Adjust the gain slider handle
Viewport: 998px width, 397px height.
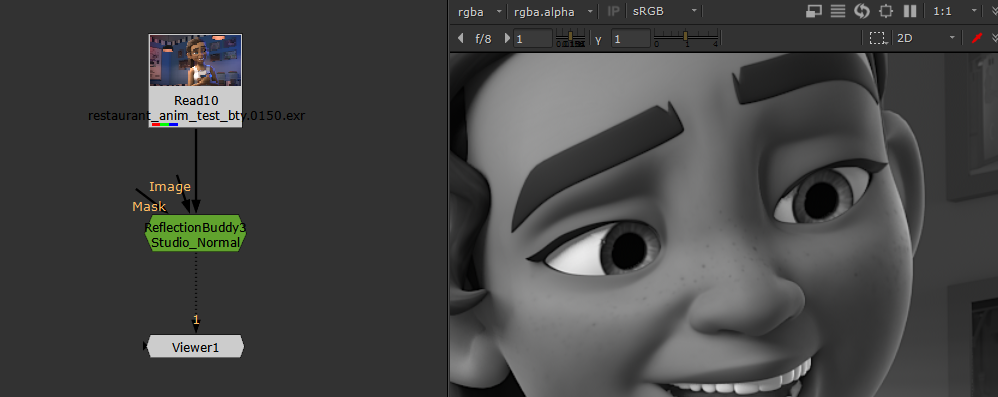[570, 36]
